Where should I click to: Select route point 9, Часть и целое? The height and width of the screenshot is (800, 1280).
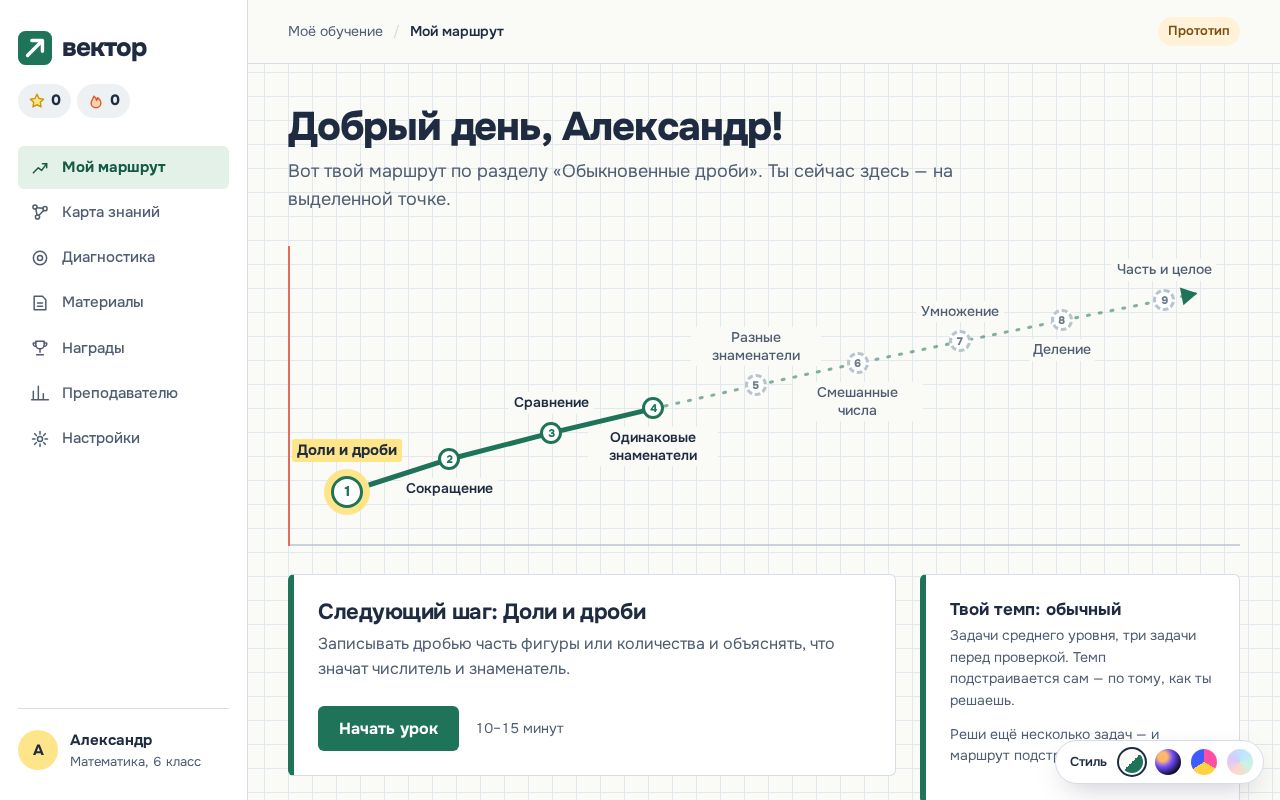1164,300
